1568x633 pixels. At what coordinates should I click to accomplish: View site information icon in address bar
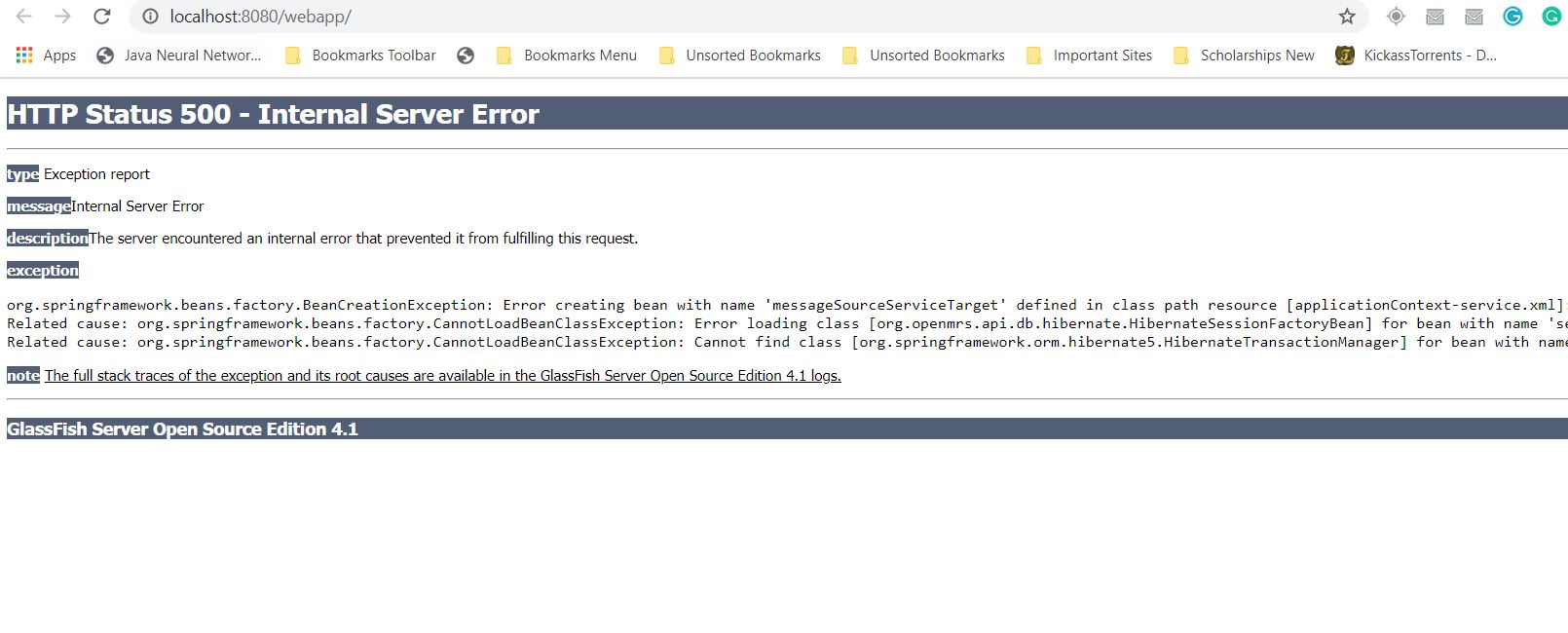pos(150,17)
